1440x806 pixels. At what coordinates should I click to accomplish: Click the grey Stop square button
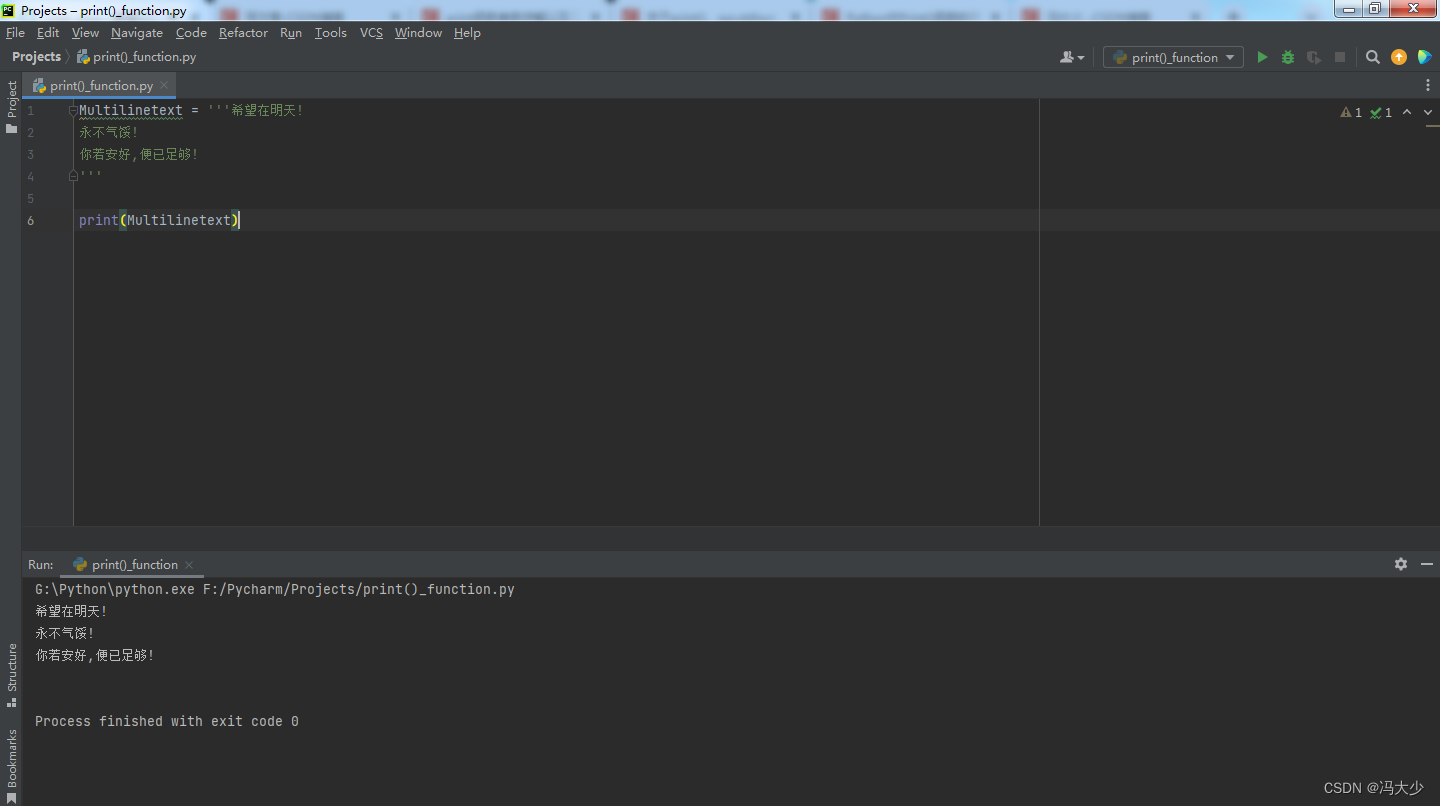pos(1340,58)
